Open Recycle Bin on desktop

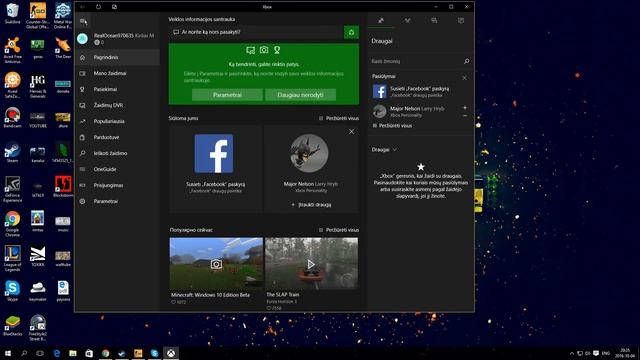pos(12,13)
